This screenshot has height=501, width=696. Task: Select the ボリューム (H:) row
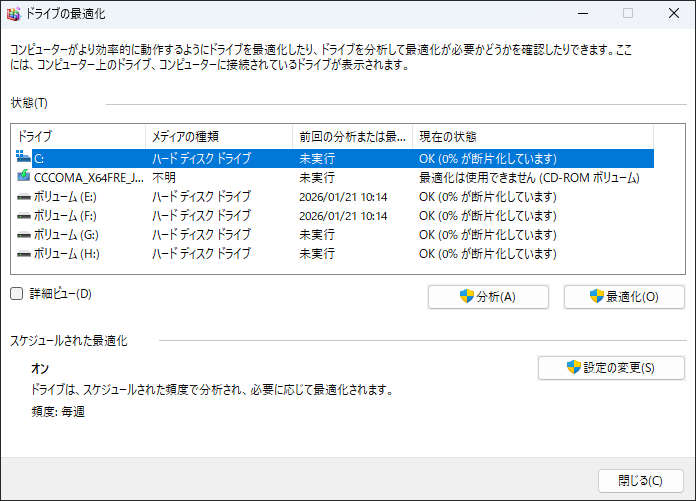[x=335, y=254]
